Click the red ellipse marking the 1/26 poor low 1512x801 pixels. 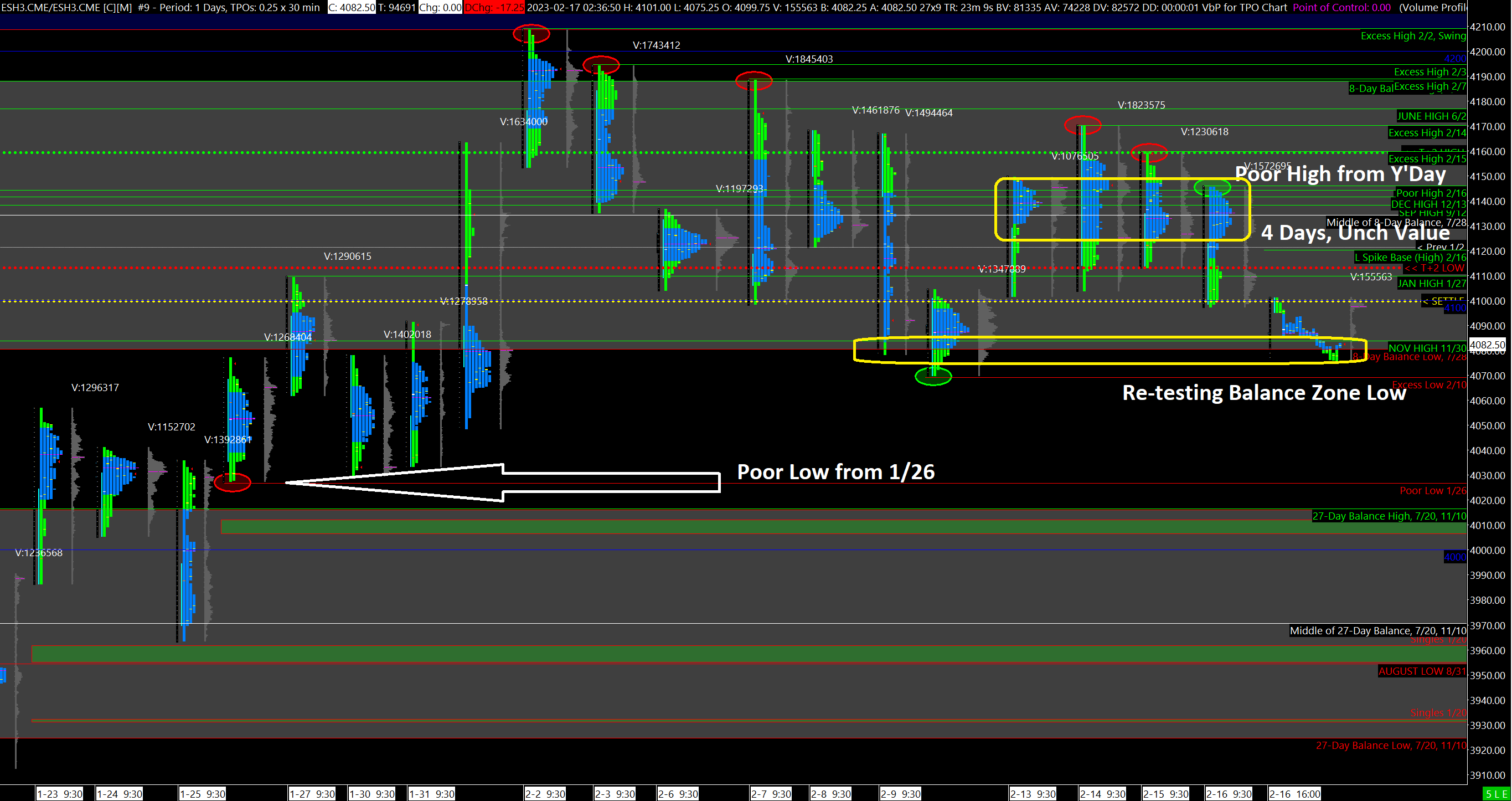coord(233,482)
